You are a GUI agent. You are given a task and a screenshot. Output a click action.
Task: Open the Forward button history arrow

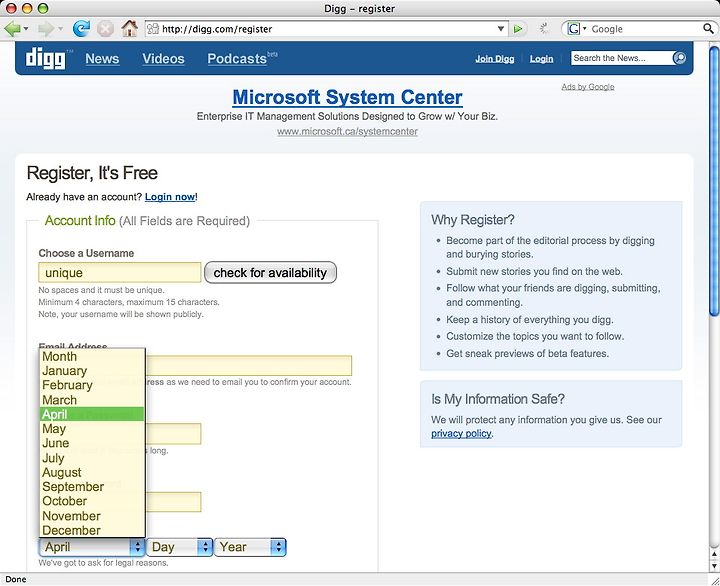pyautogui.click(x=60, y=29)
